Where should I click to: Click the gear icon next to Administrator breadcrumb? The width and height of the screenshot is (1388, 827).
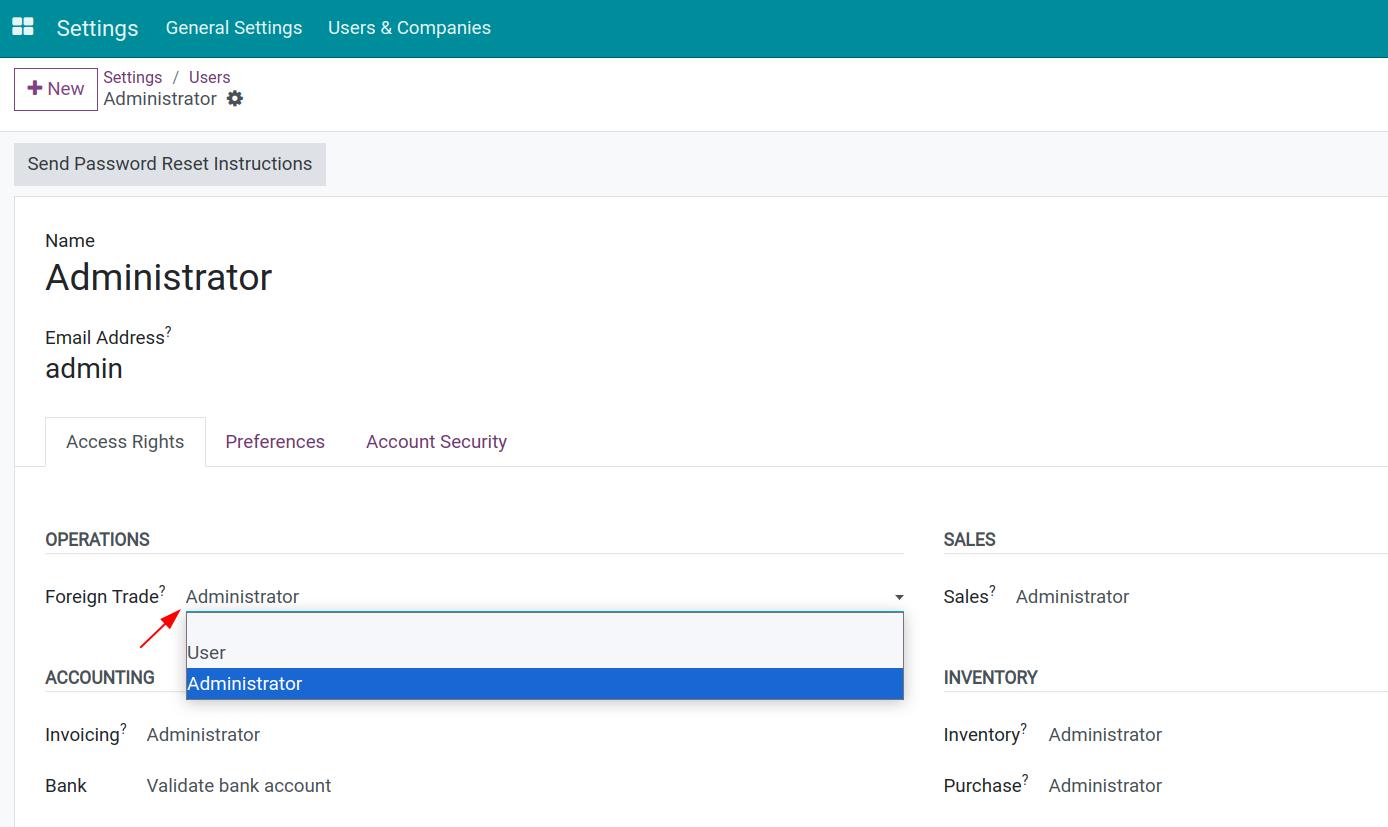pos(235,98)
